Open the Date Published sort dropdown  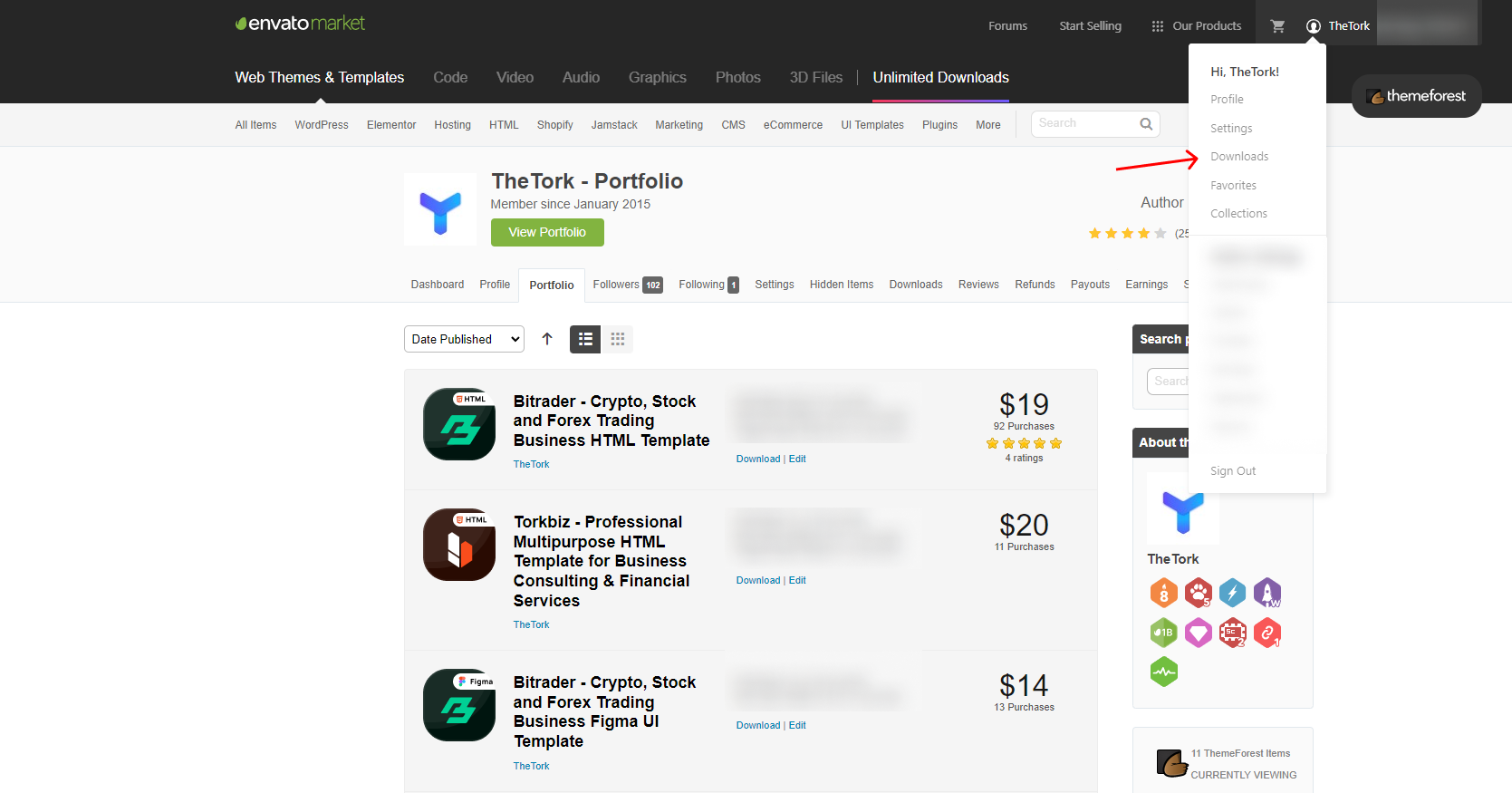(x=464, y=339)
